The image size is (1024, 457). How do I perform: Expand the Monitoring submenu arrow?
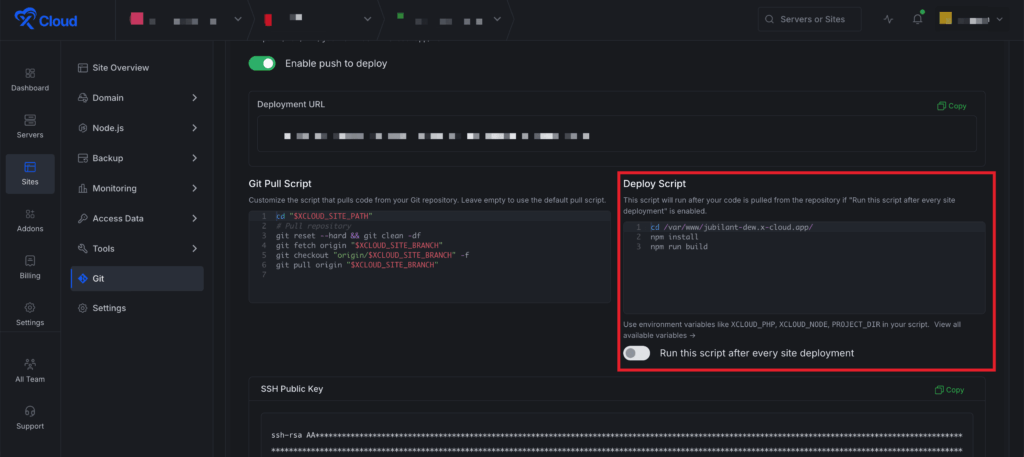[194, 188]
